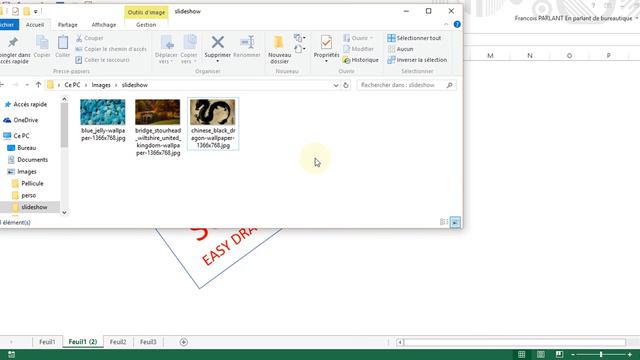640x360 pixels.
Task: Select Excel Page Layout view button
Action: pyautogui.click(x=540, y=354)
